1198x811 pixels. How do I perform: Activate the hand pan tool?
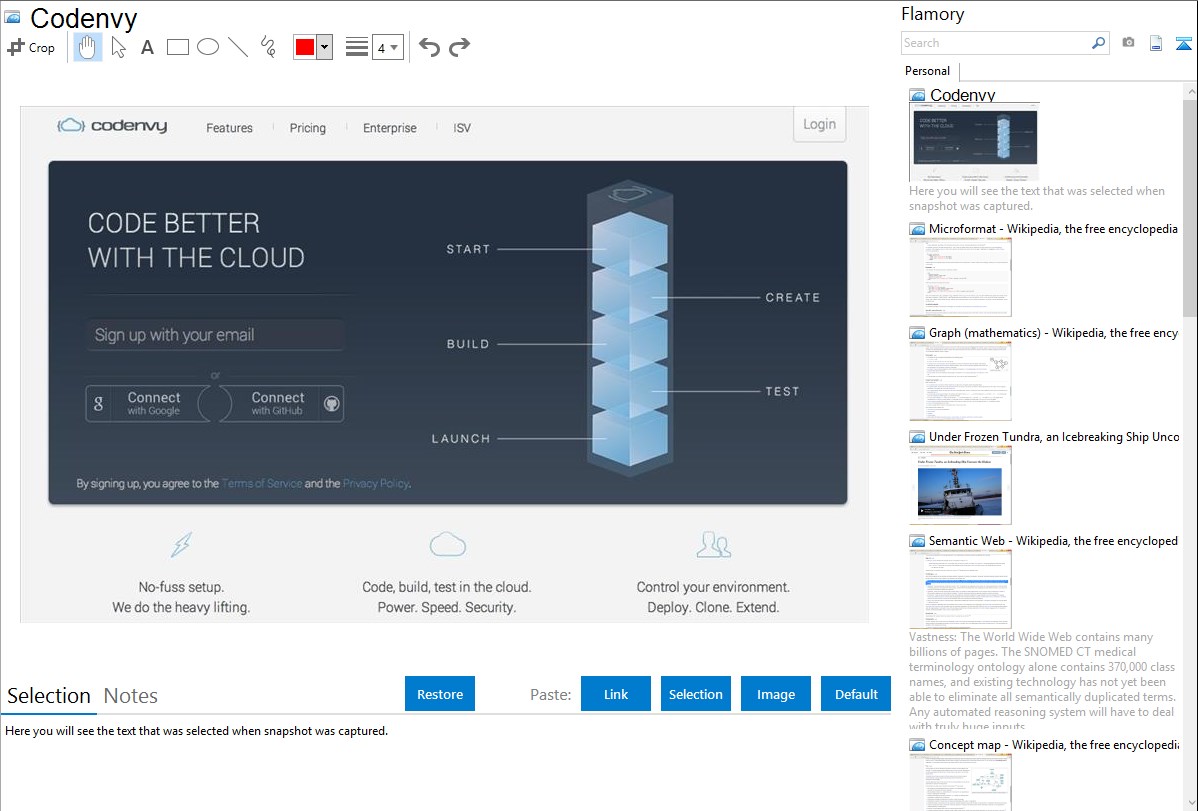pos(88,47)
